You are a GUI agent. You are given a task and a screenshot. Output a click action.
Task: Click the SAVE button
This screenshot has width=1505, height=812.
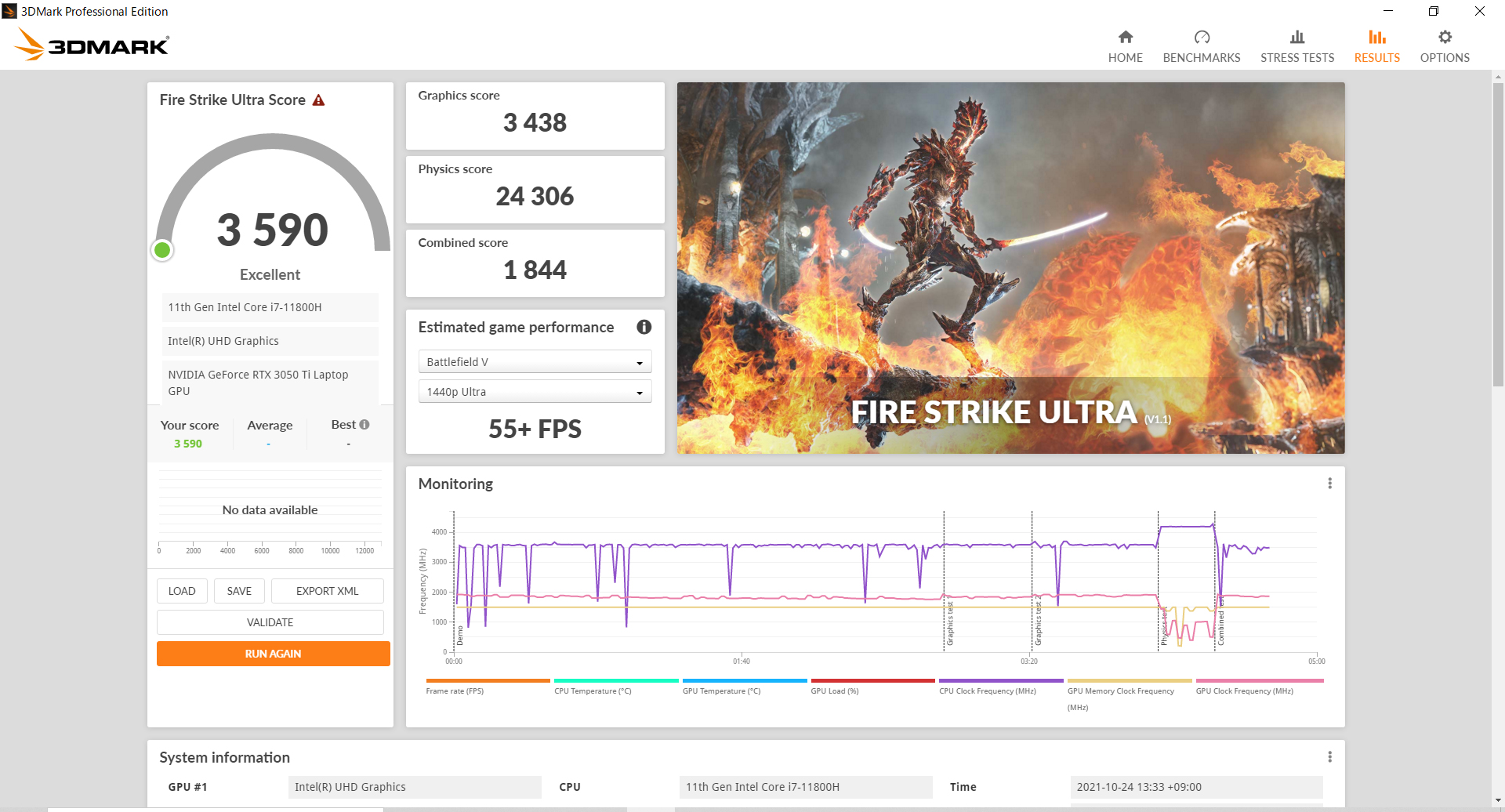pos(239,591)
